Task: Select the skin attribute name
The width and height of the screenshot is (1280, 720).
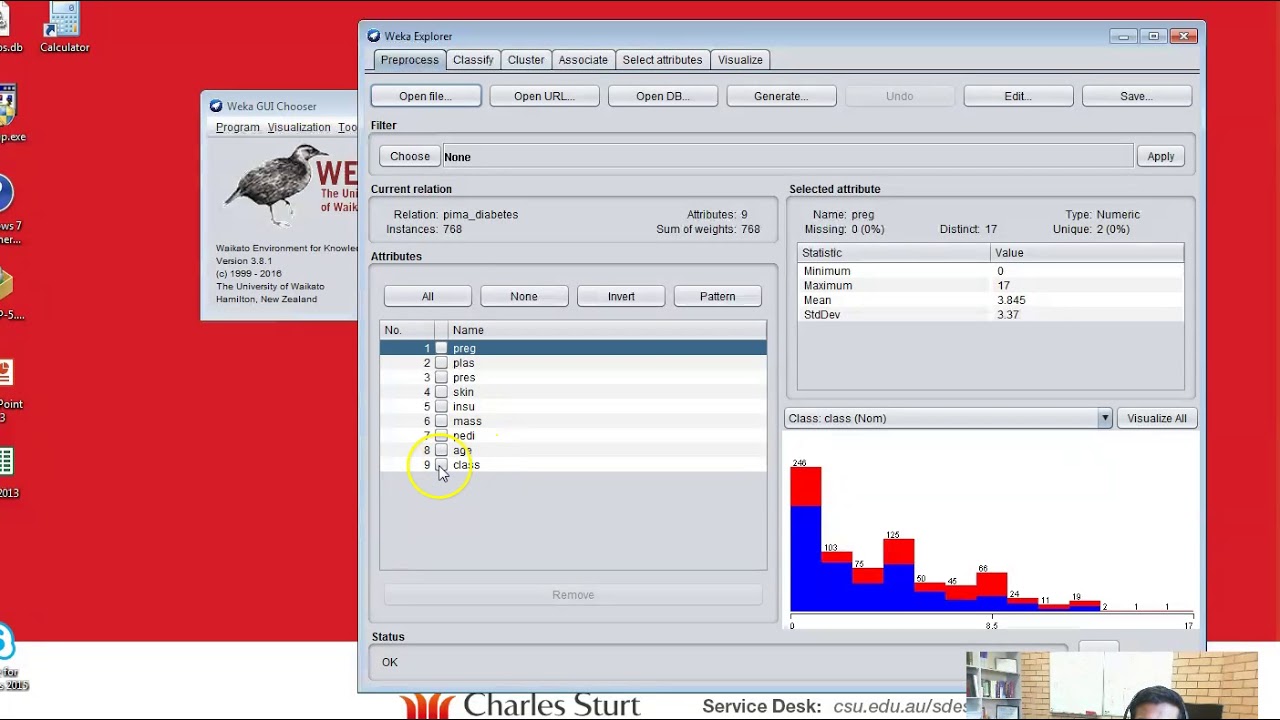Action: coord(463,392)
